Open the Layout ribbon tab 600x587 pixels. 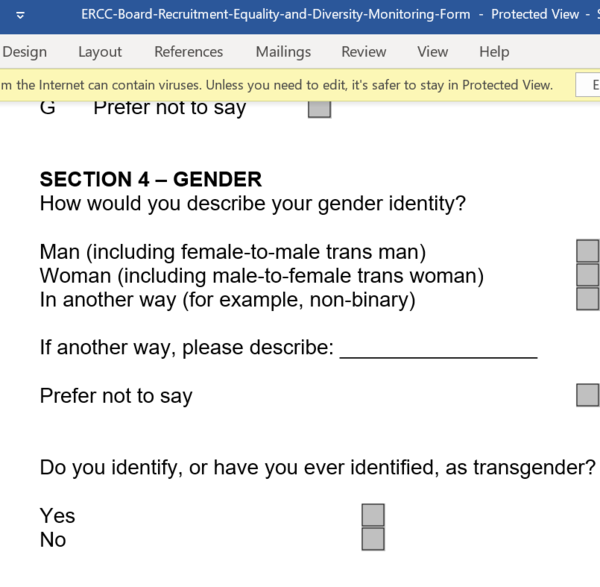tap(100, 52)
